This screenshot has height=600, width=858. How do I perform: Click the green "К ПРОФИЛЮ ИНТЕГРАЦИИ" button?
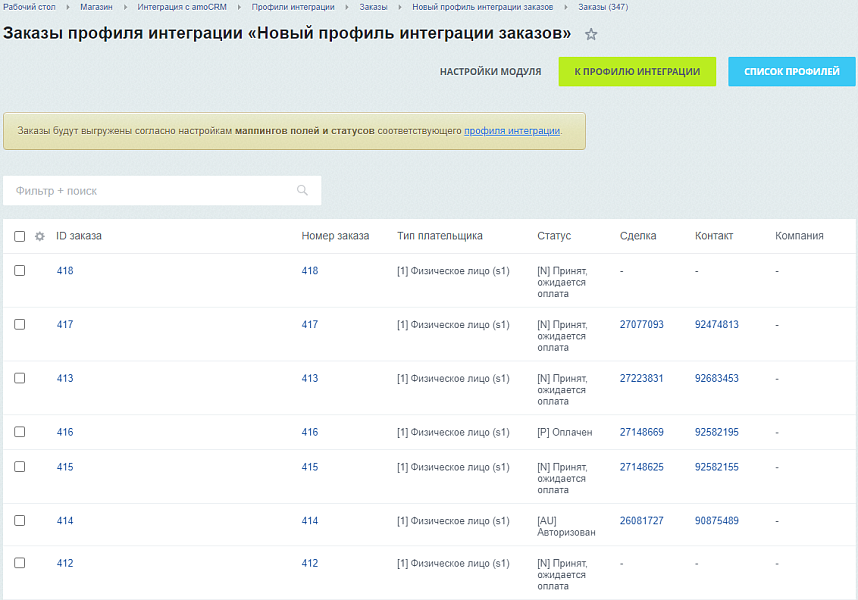pos(637,71)
